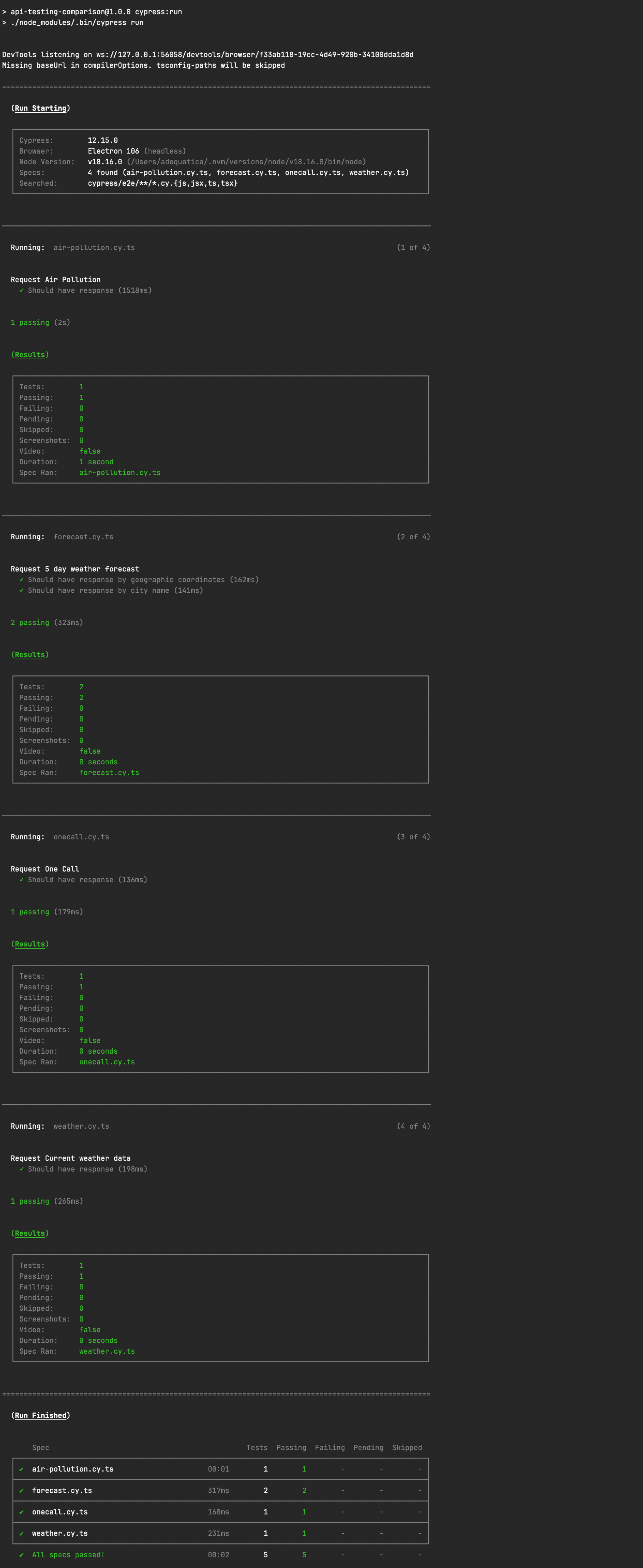Click the 'Run Finished' heading
Screen dimensions: 643x1568
(40, 1415)
